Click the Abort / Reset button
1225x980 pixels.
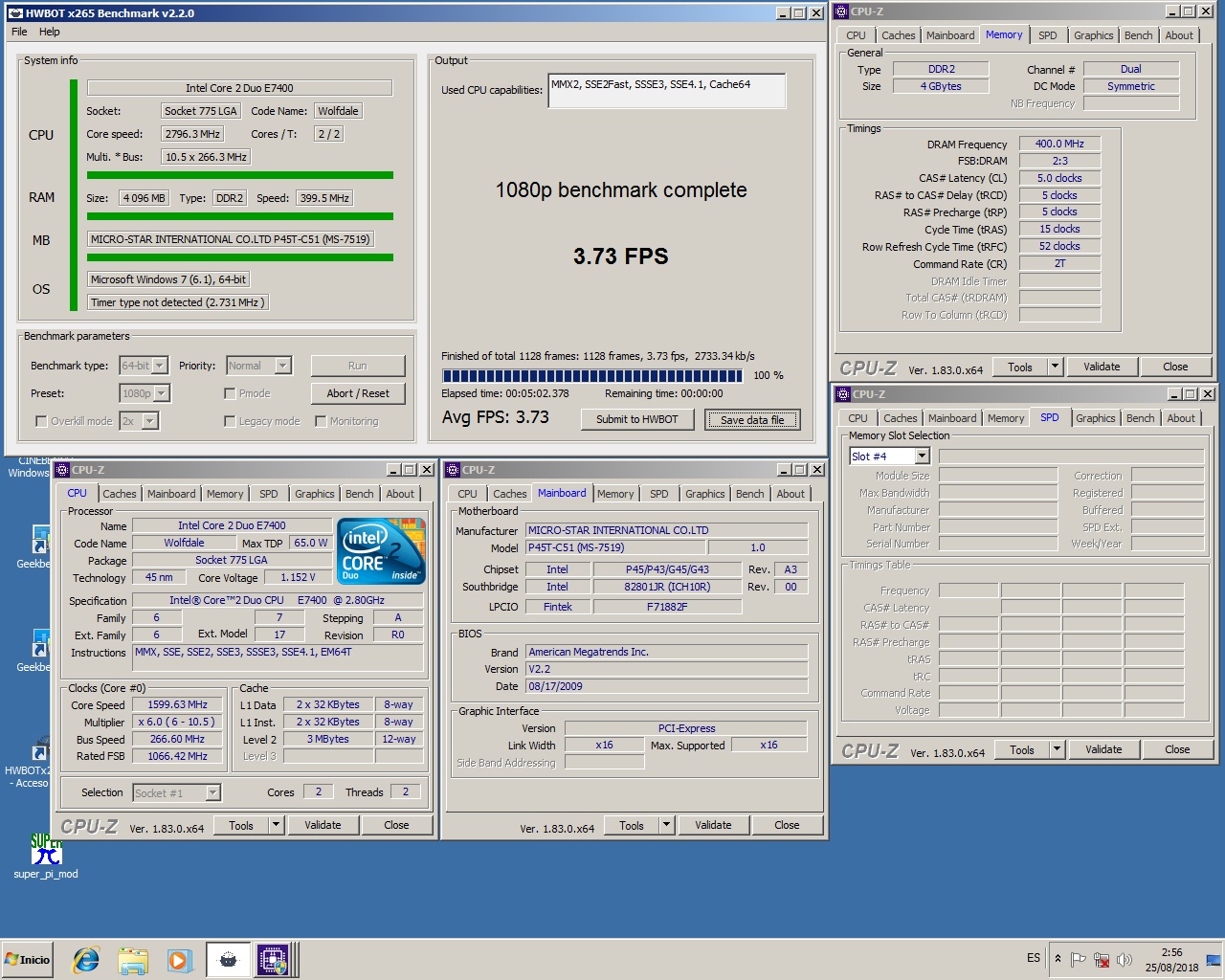[358, 393]
